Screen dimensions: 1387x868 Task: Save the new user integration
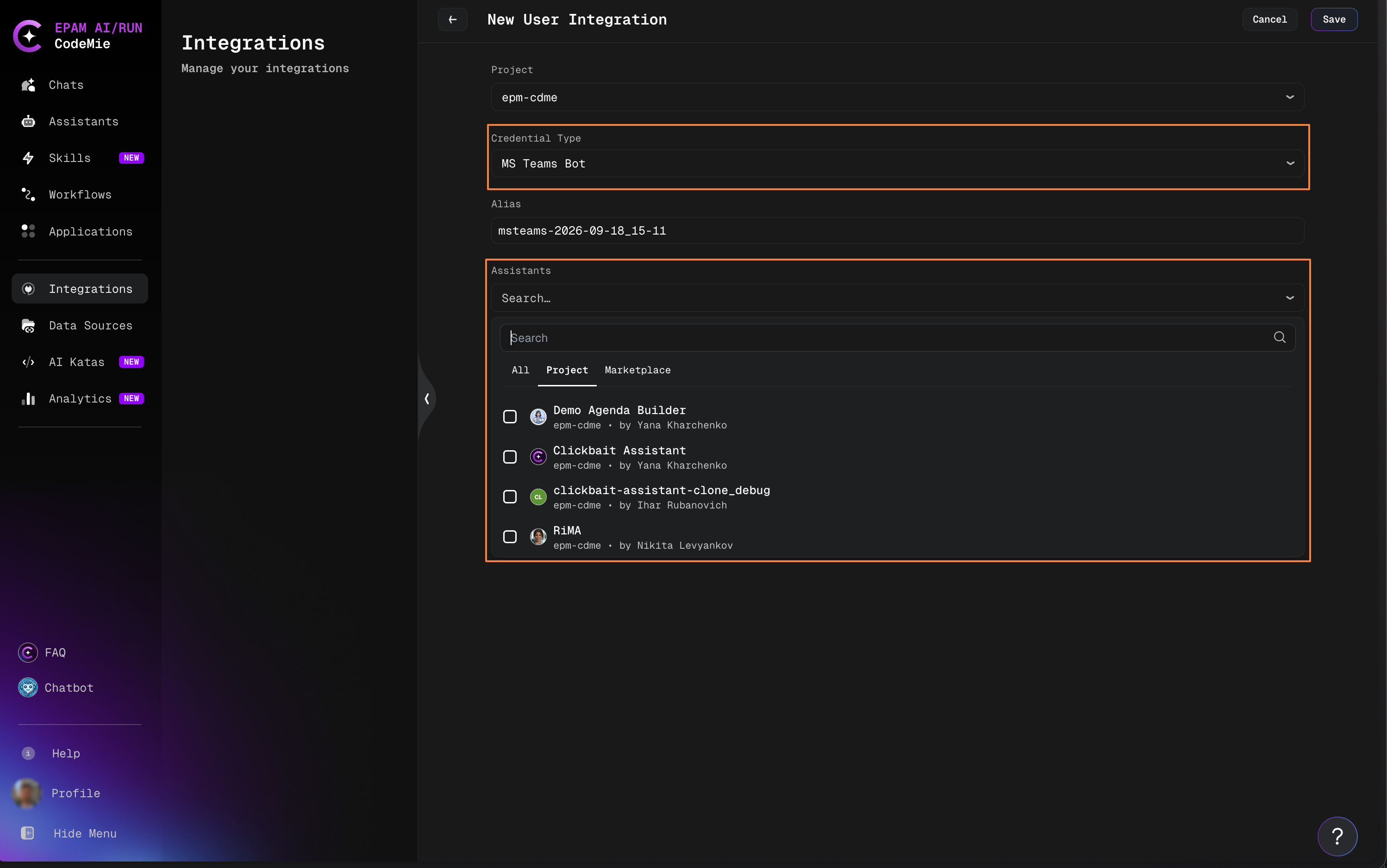[1334, 19]
